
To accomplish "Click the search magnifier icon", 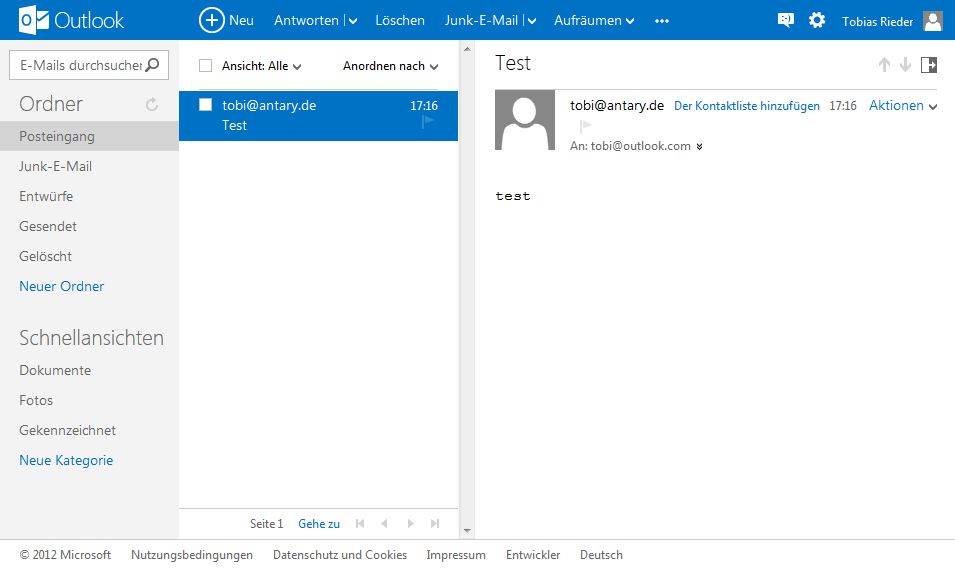I will click(x=152, y=65).
